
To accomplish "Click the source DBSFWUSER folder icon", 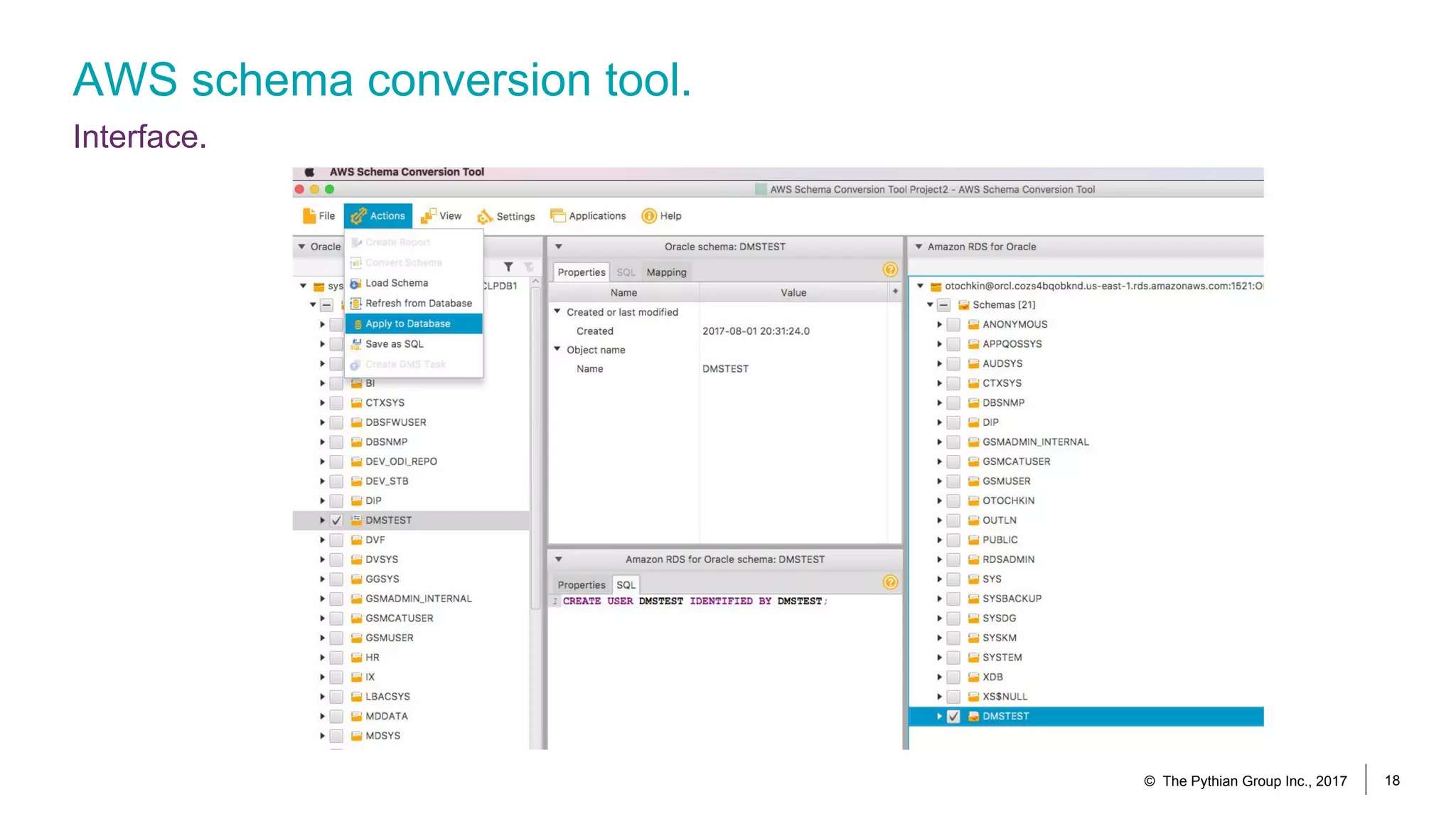I will click(357, 422).
